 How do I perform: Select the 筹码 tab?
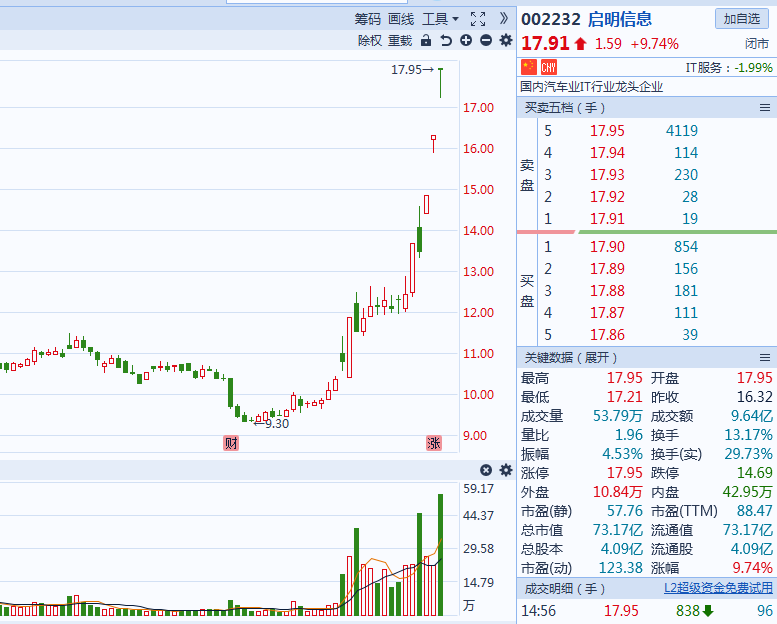coord(367,19)
